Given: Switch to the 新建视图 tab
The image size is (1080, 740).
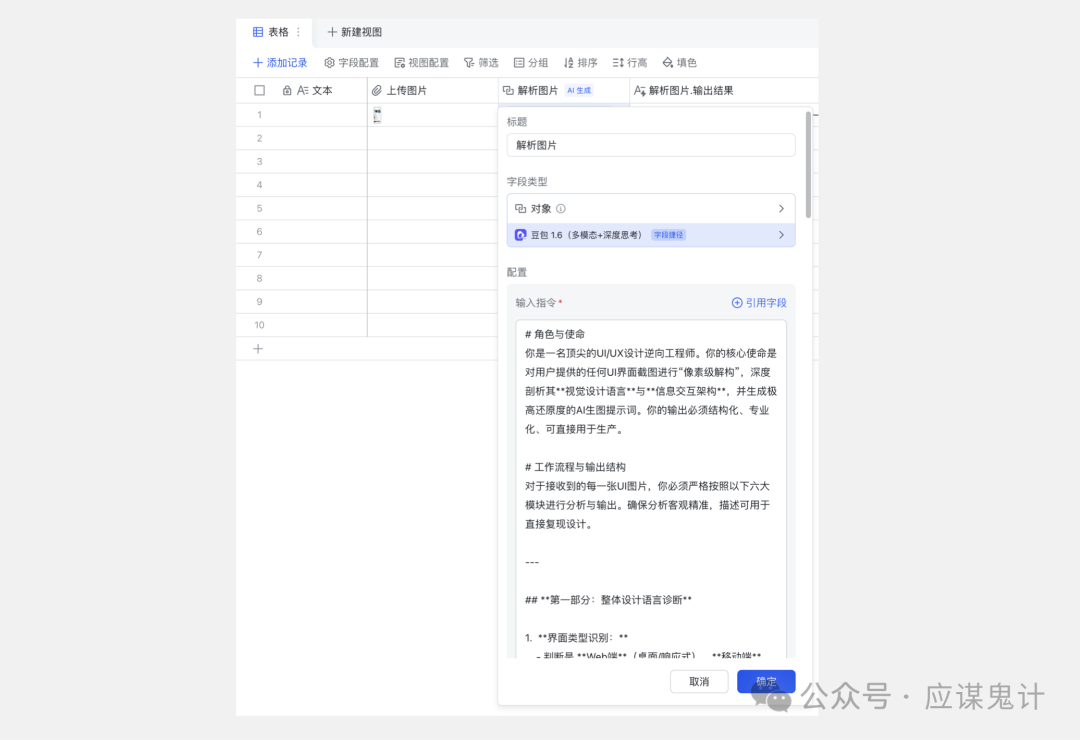Looking at the screenshot, I should (354, 31).
